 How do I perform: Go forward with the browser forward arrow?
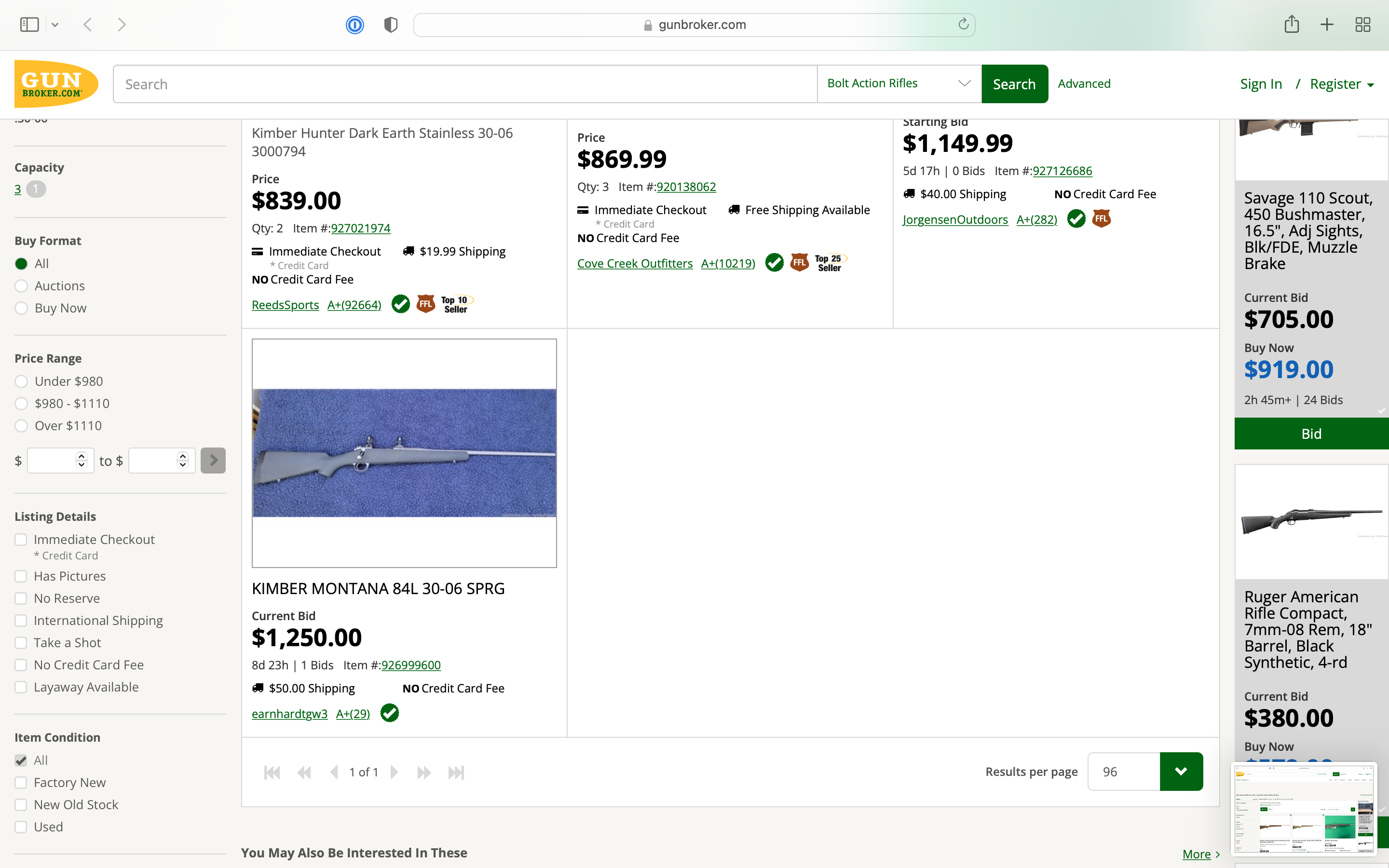coord(122,25)
